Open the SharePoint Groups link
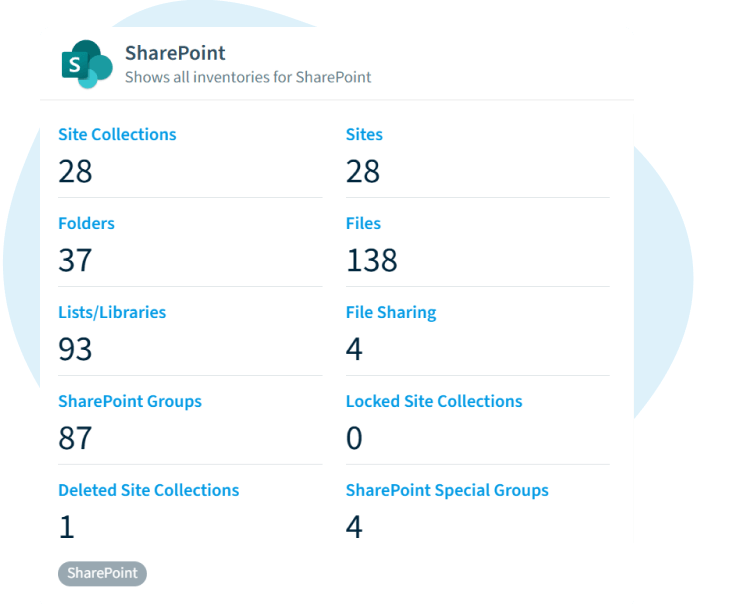Screen dimensions: 734x604 click(x=130, y=402)
